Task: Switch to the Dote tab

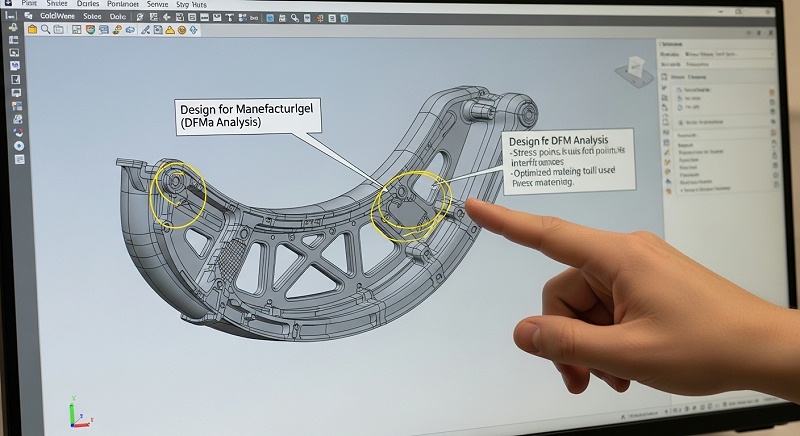Action: 118,17
